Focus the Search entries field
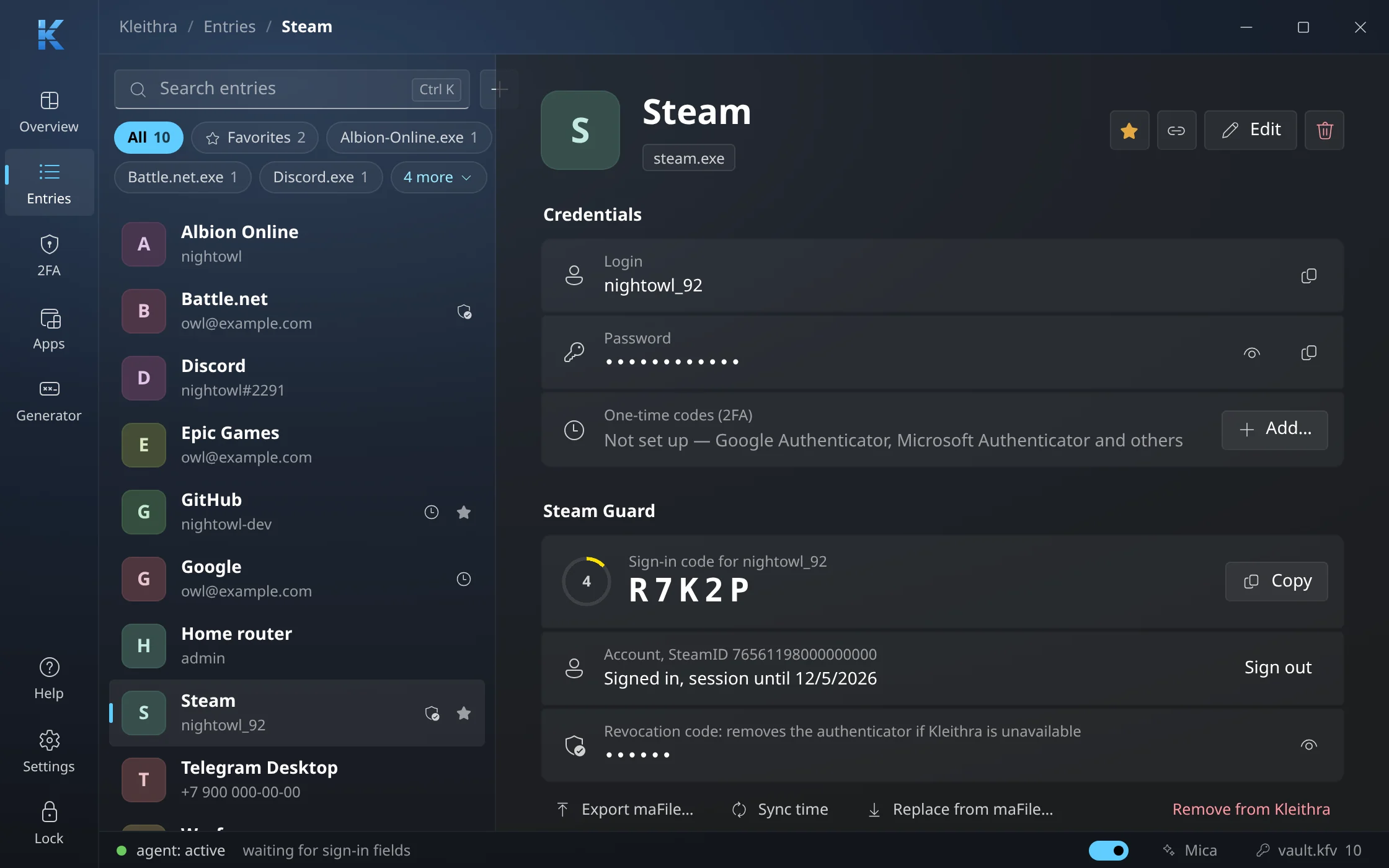The height and width of the screenshot is (868, 1389). (x=291, y=89)
